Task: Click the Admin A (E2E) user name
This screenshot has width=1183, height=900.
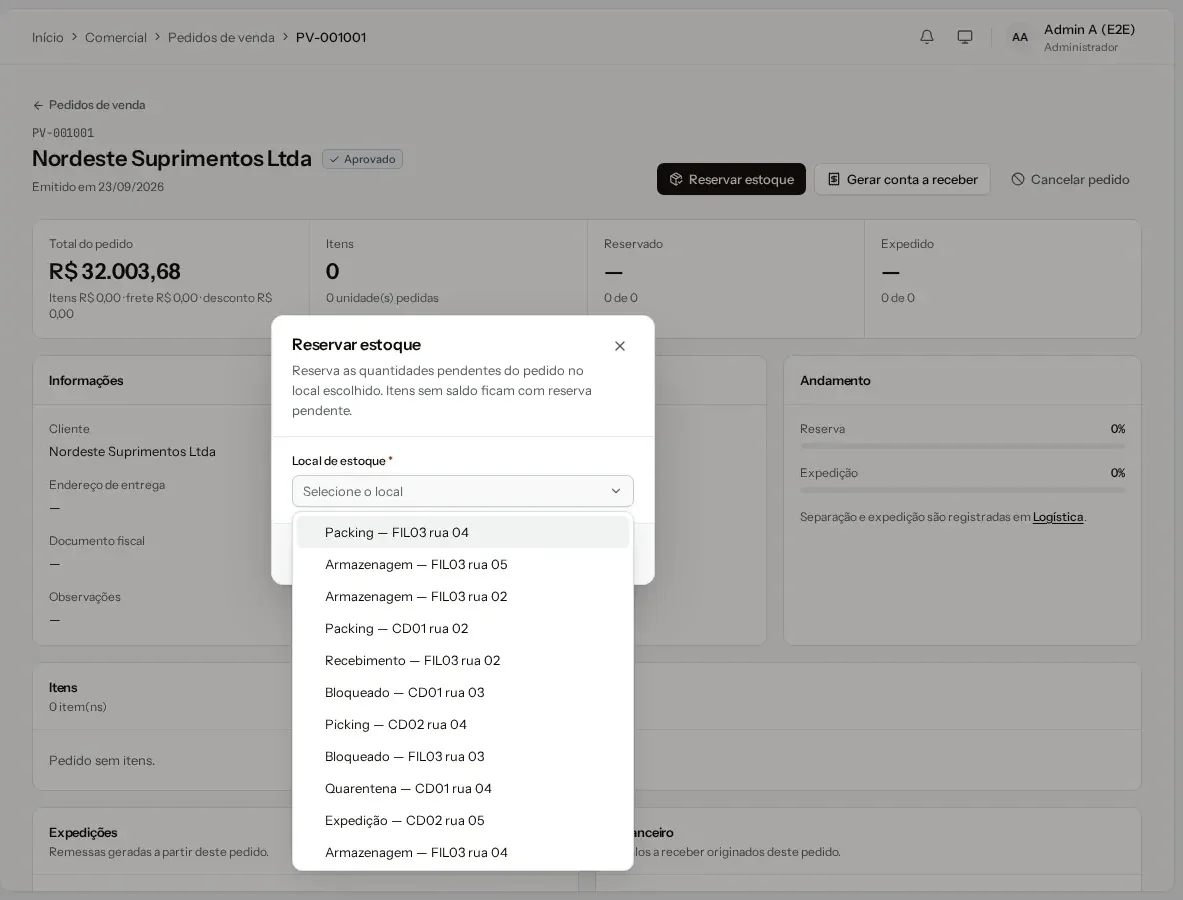Action: pyautogui.click(x=1089, y=29)
